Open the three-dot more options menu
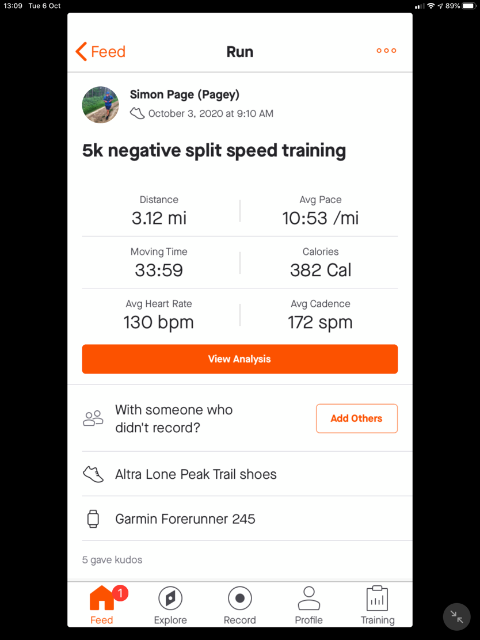Viewport: 480px width, 640px height. pyautogui.click(x=386, y=51)
